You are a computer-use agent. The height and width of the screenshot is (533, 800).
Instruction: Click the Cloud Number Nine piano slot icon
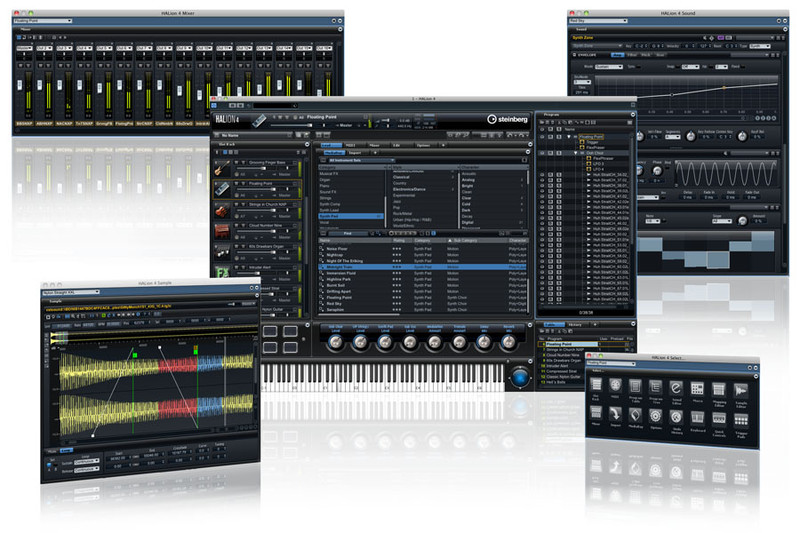pyautogui.click(x=223, y=231)
